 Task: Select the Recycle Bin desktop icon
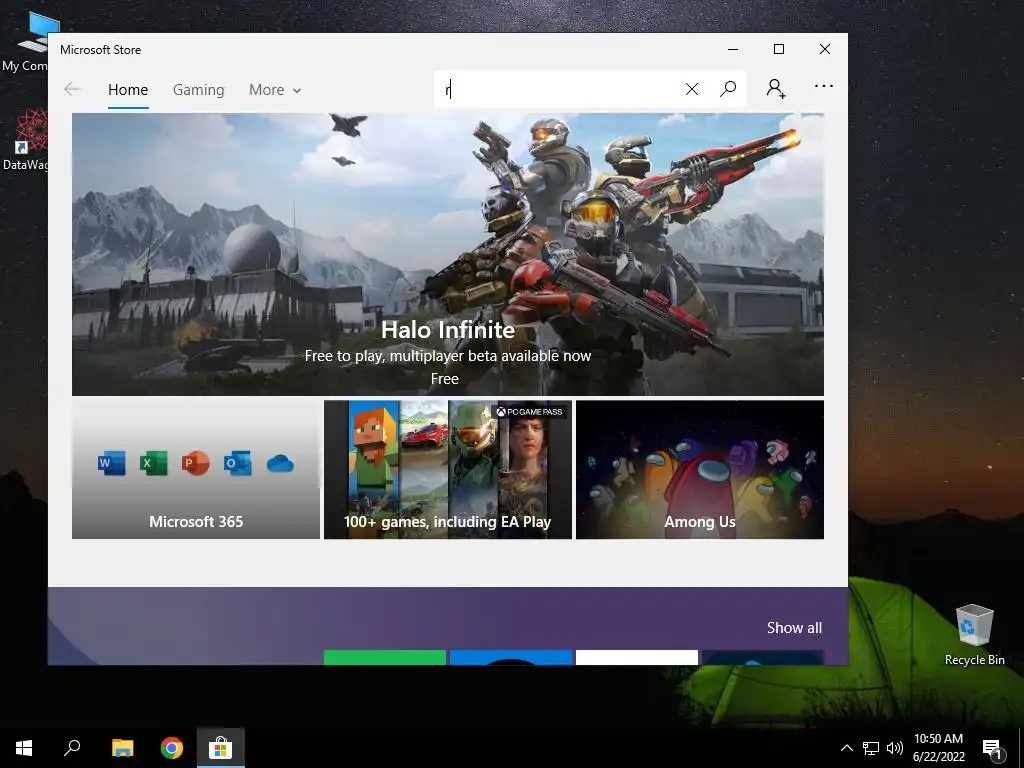(974, 634)
